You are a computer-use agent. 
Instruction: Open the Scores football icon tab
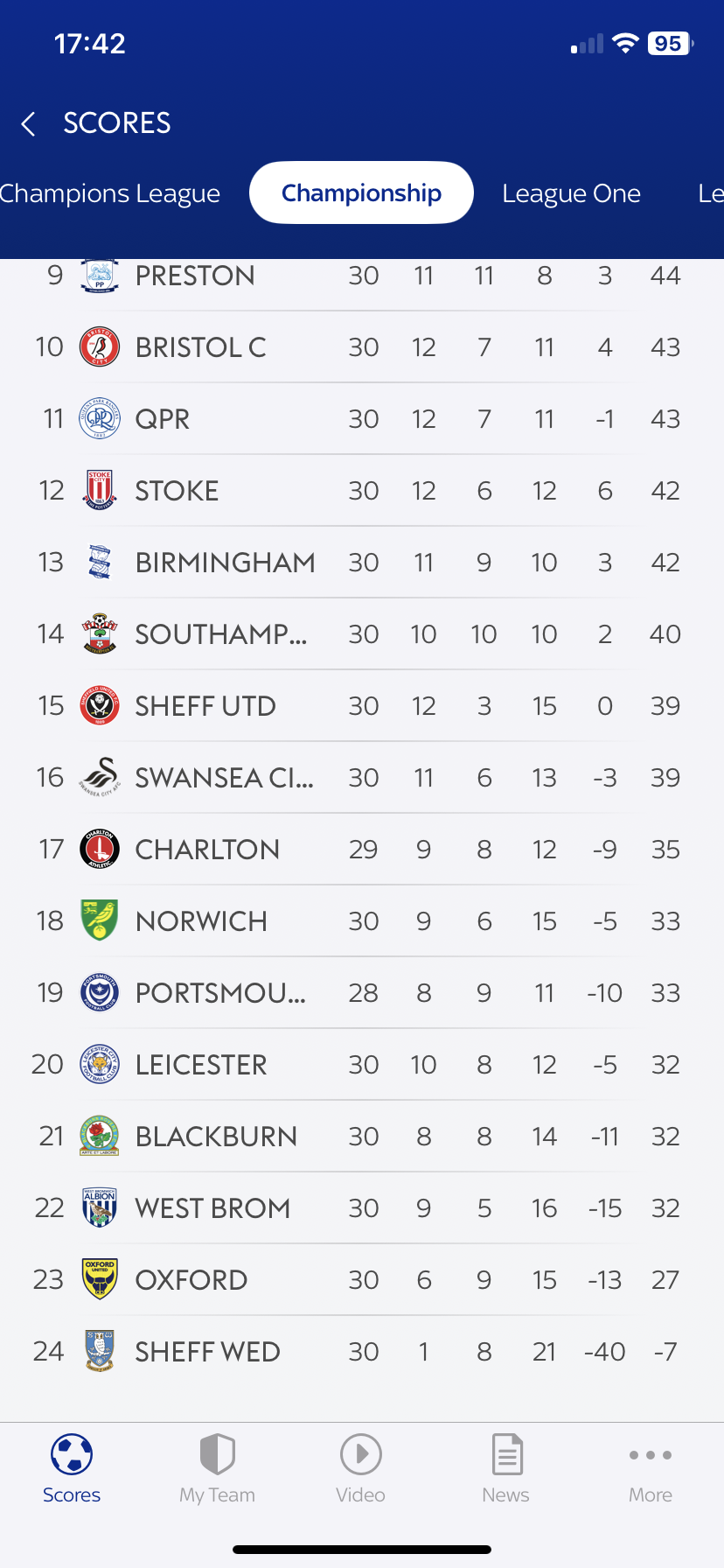tap(72, 1455)
